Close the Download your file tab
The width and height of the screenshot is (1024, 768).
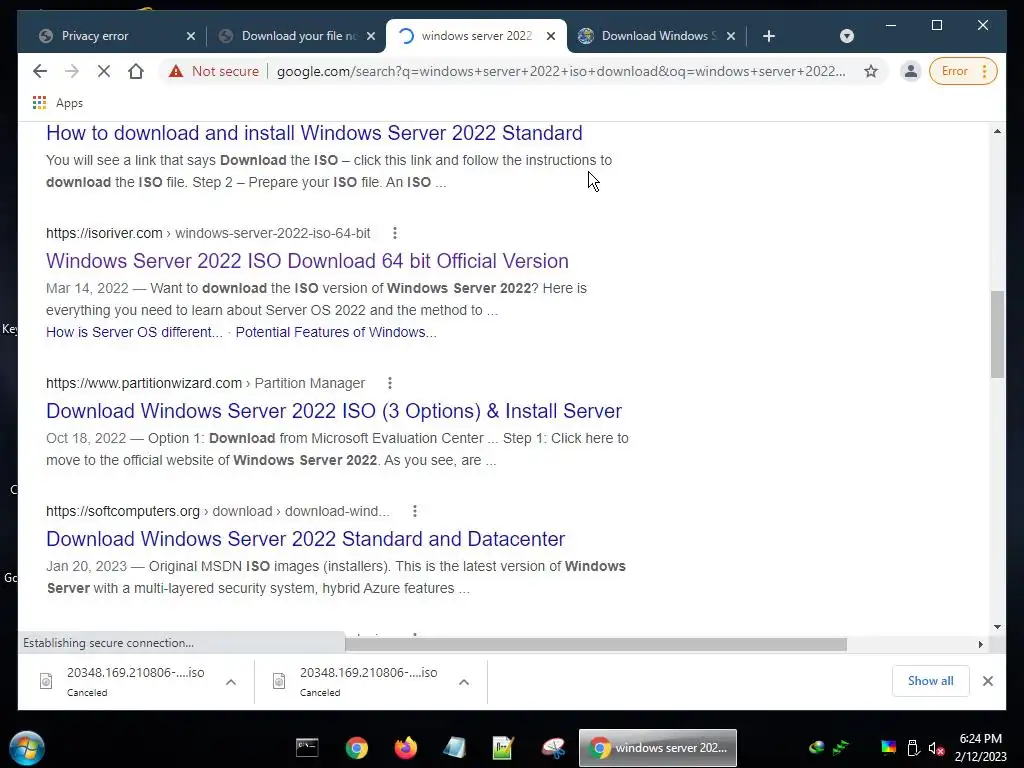(371, 36)
